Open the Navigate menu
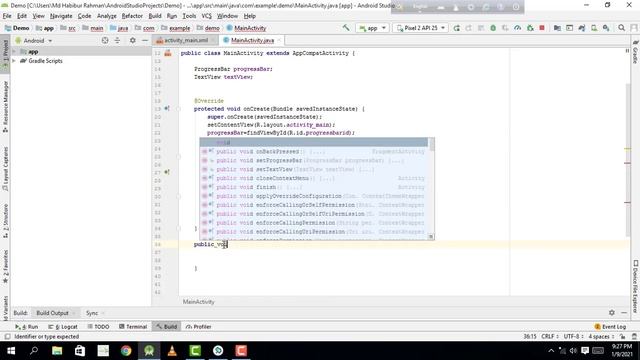The width and height of the screenshot is (640, 360). click(x=61, y=16)
